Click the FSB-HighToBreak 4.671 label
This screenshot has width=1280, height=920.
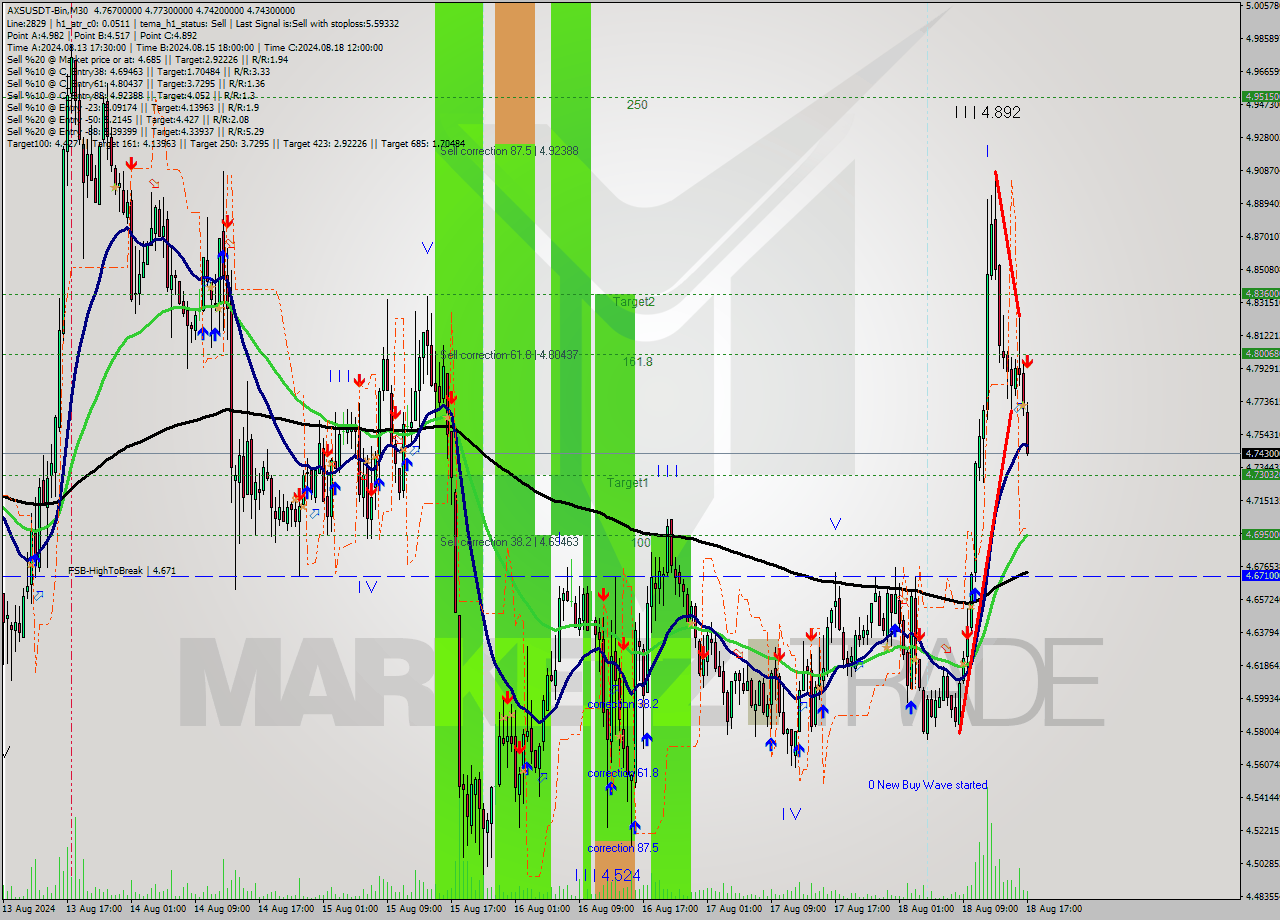pyautogui.click(x=122, y=570)
